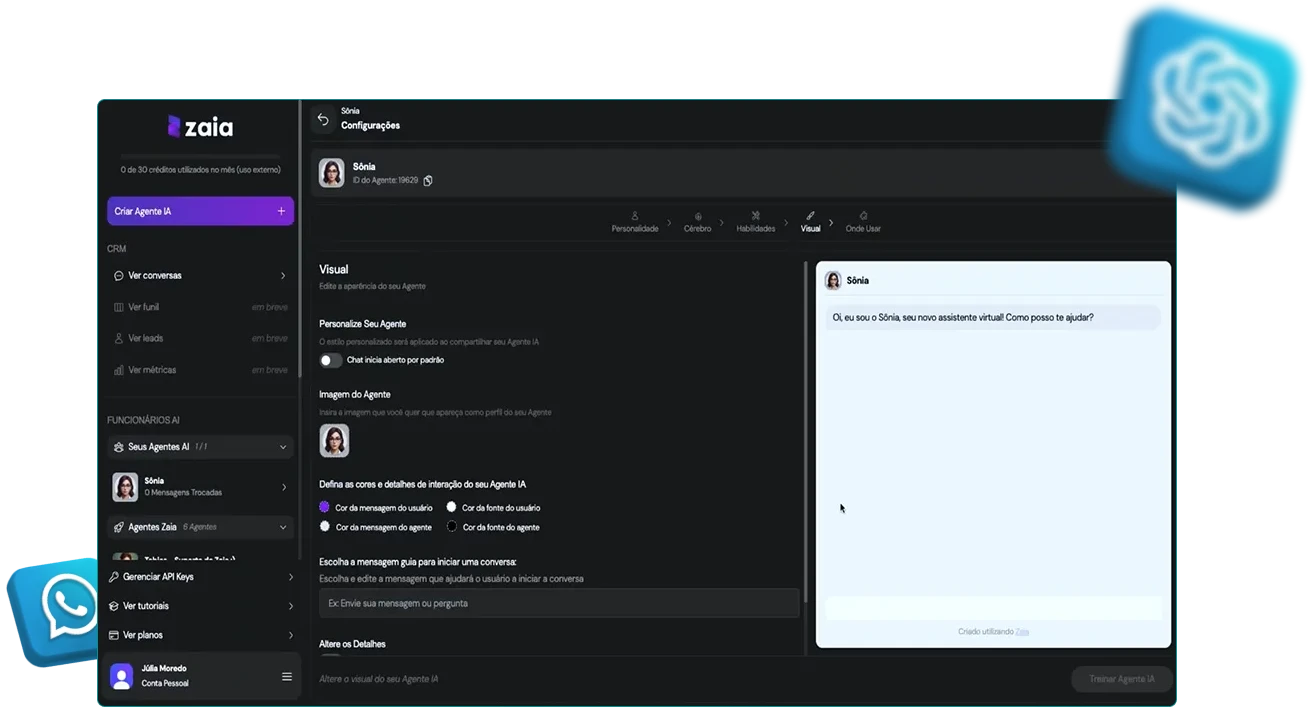Pick the Cor da fonte do agente color
This screenshot has height=707, width=1308.
(x=451, y=526)
